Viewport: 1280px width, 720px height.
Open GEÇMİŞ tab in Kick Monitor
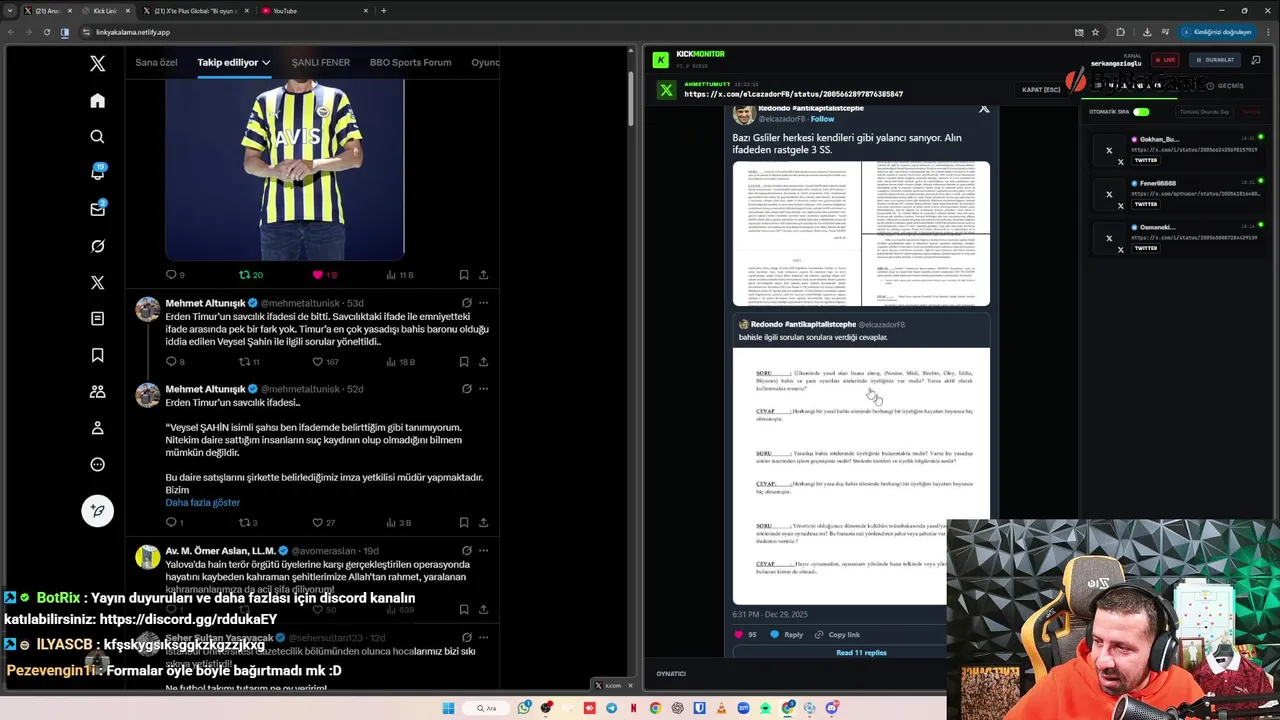[1225, 85]
